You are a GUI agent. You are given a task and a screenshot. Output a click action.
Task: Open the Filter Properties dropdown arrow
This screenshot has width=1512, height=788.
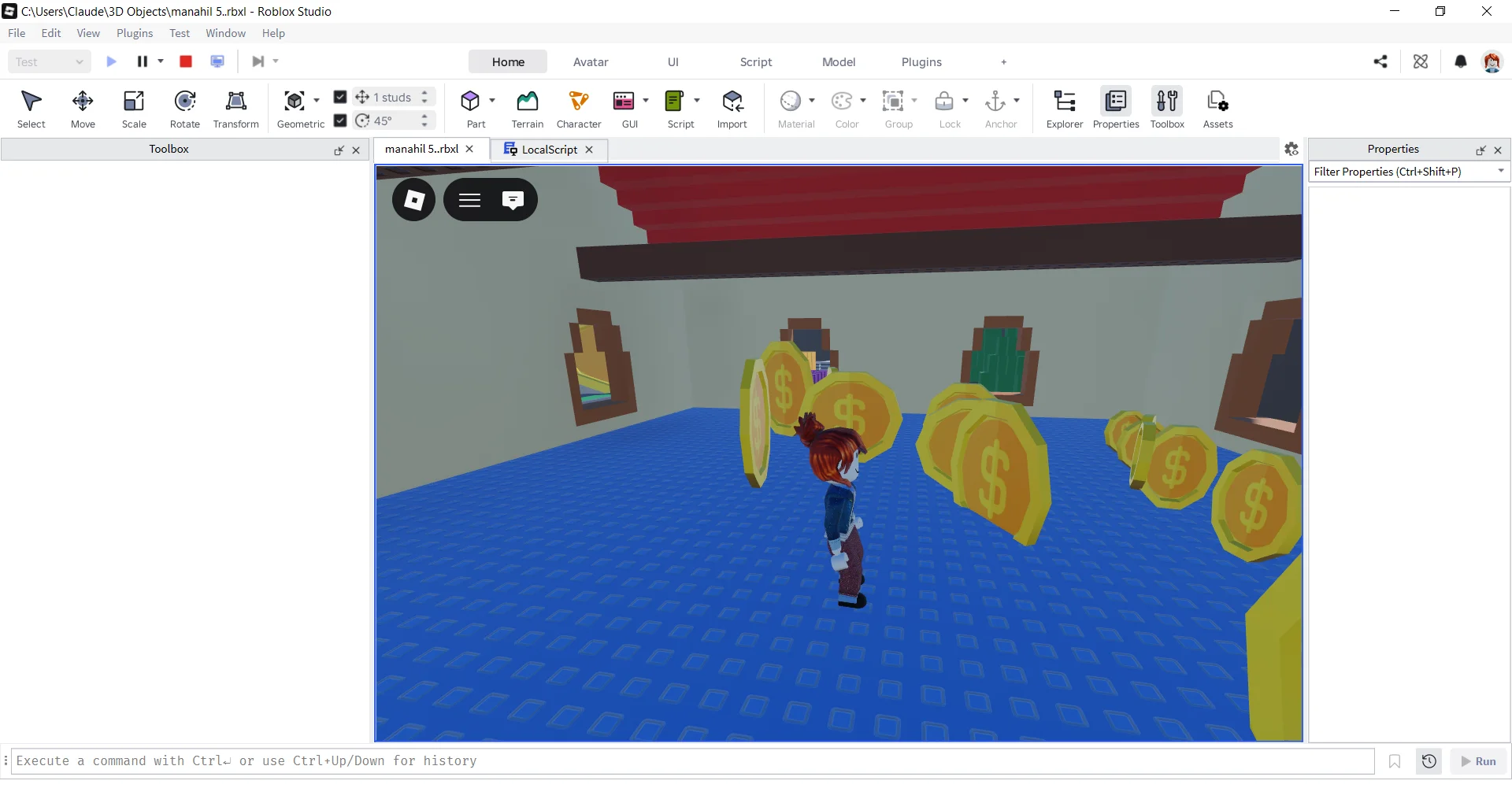[x=1501, y=171]
